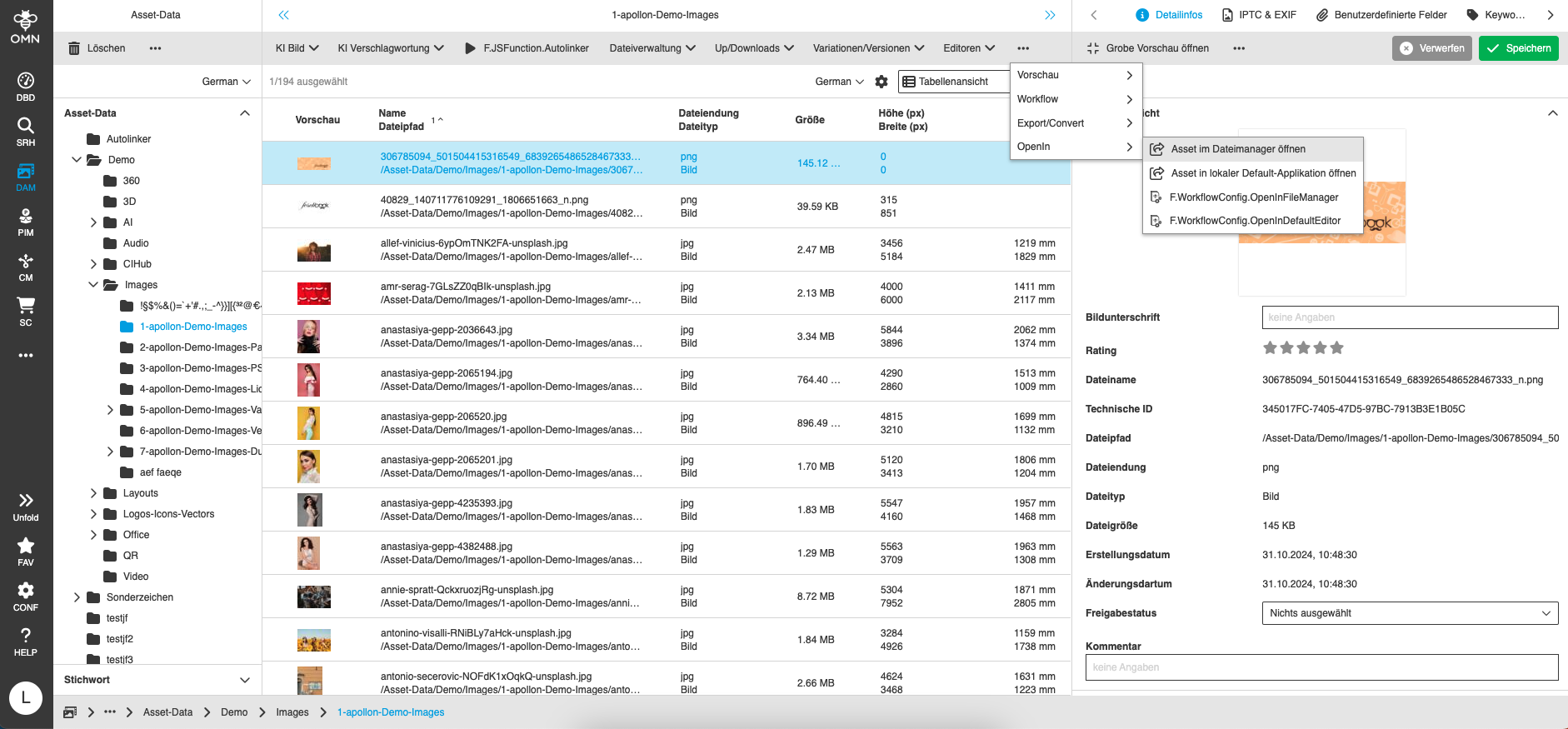
Task: Click Speichern button
Action: click(1519, 48)
